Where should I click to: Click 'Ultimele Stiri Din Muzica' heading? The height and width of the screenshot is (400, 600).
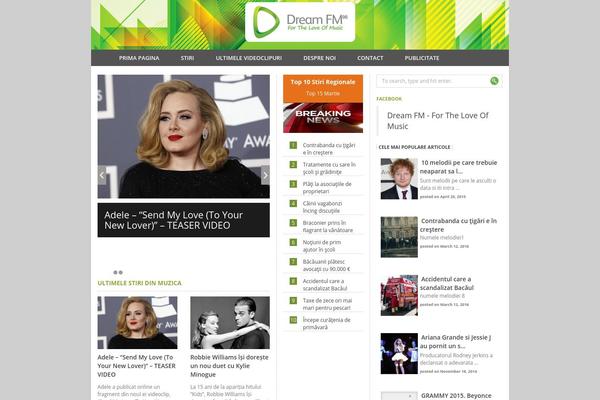pyautogui.click(x=140, y=283)
